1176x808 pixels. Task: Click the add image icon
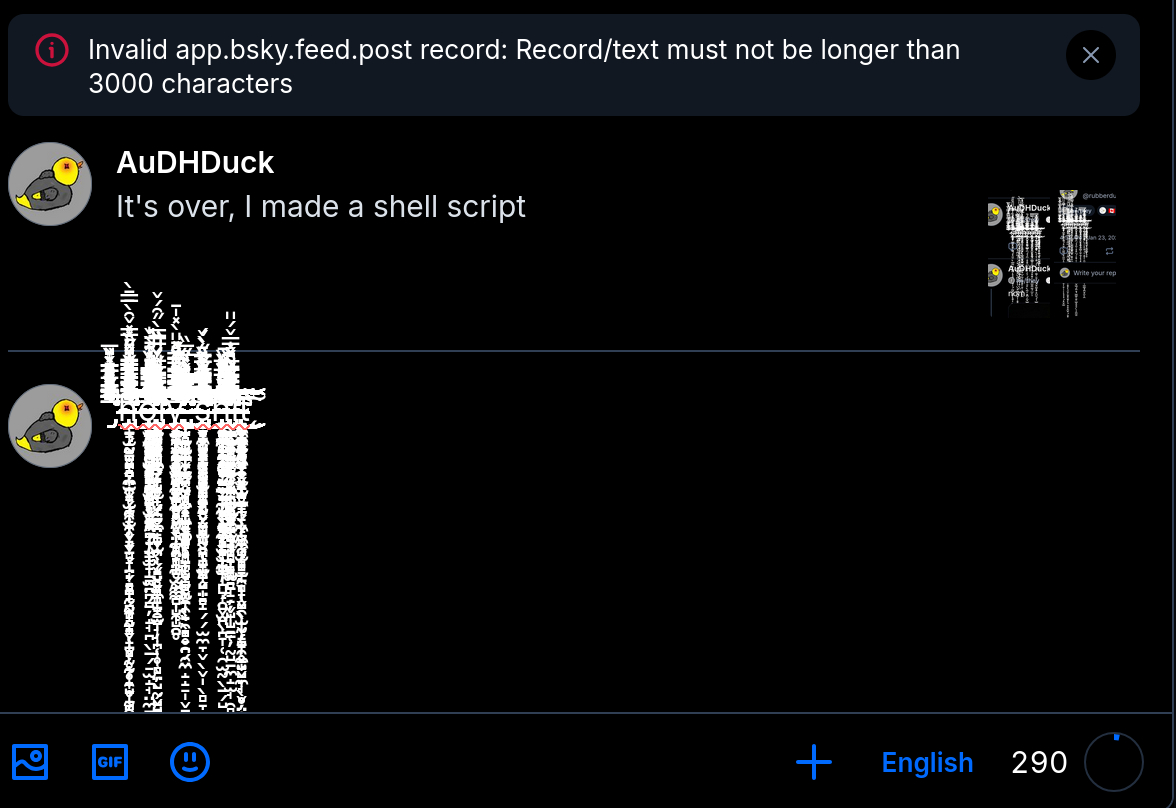30,762
